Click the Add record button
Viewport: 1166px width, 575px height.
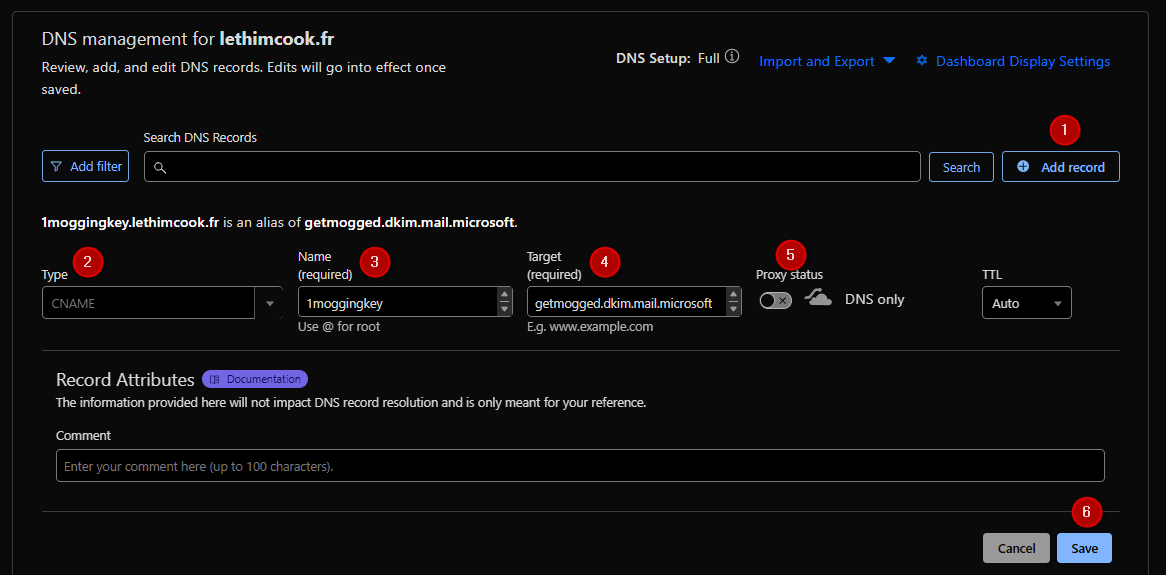(x=1060, y=167)
